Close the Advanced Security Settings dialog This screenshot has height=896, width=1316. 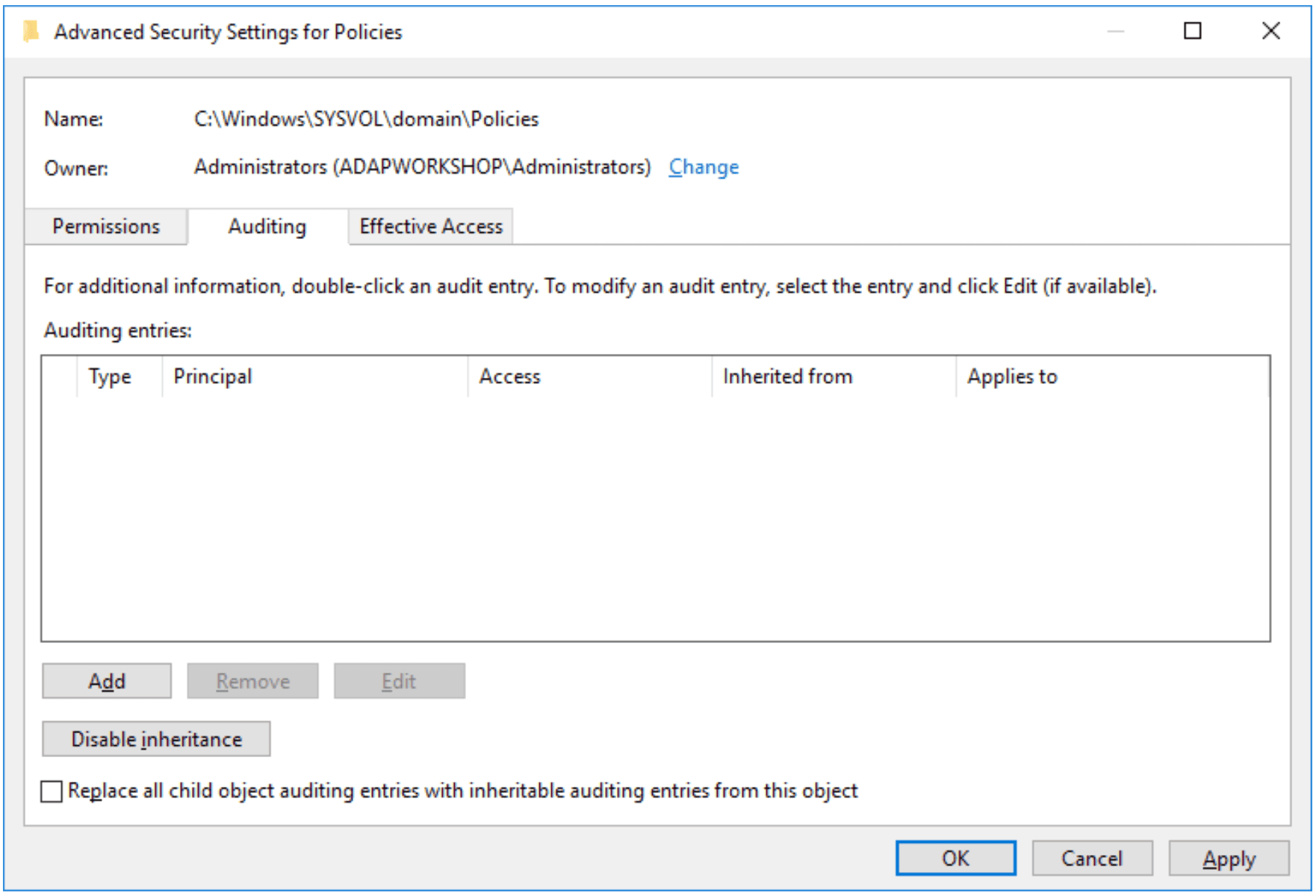(1270, 31)
